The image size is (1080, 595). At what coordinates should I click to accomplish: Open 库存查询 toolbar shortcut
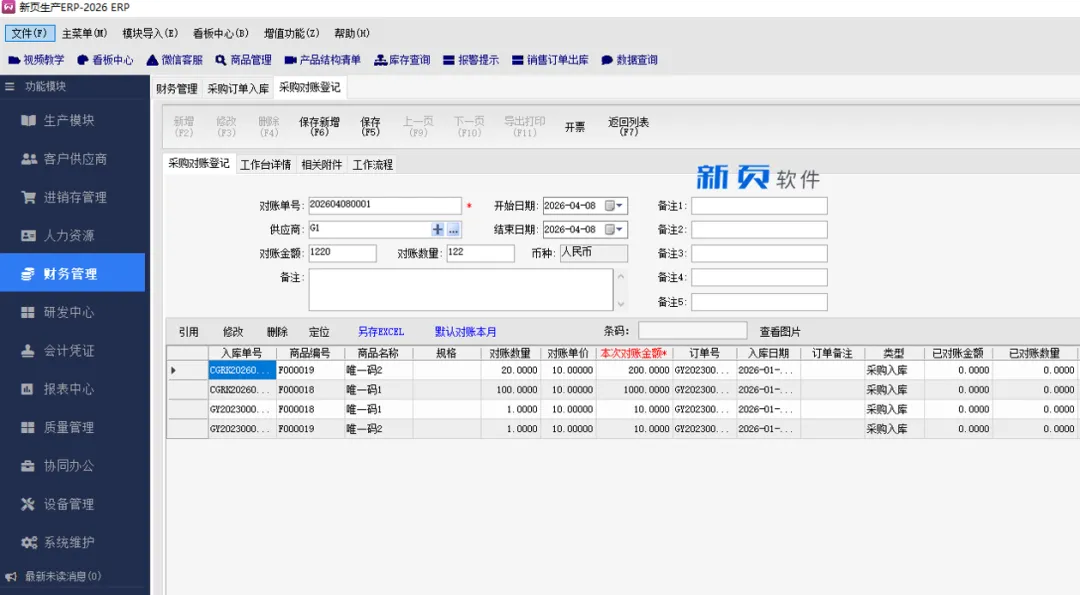(402, 60)
